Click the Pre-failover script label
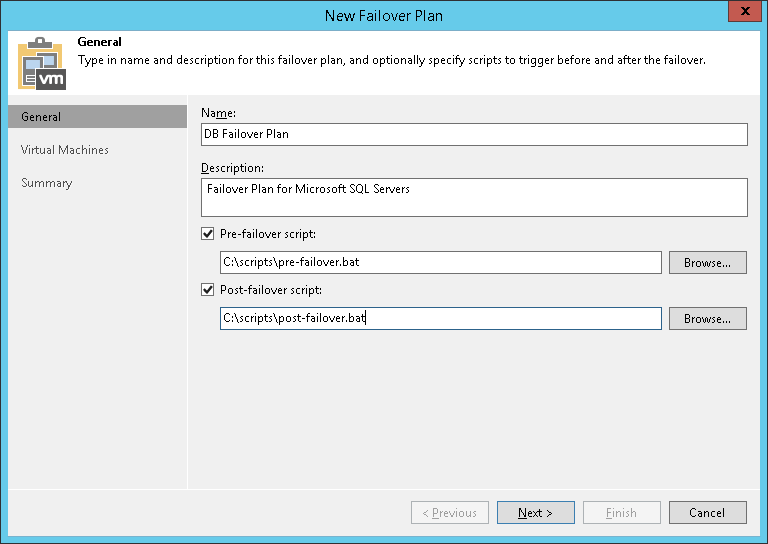Image resolution: width=768 pixels, height=544 pixels. click(x=267, y=234)
